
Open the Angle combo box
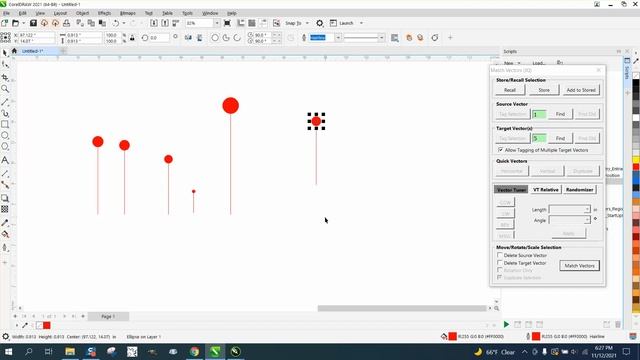click(x=587, y=220)
